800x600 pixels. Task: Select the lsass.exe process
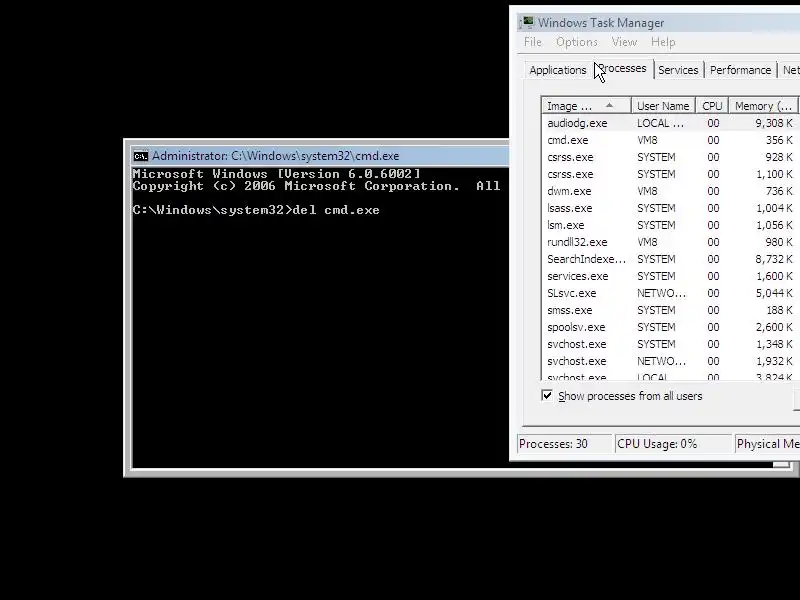670,208
